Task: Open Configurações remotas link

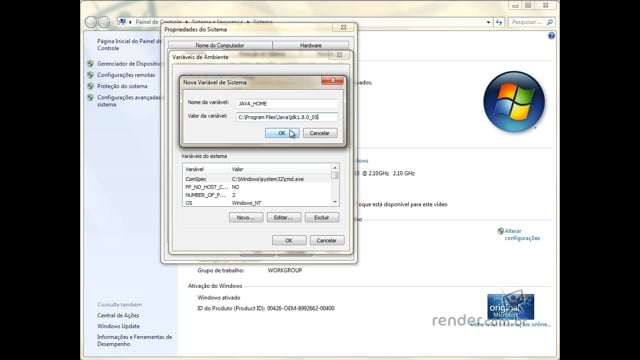Action: click(126, 75)
